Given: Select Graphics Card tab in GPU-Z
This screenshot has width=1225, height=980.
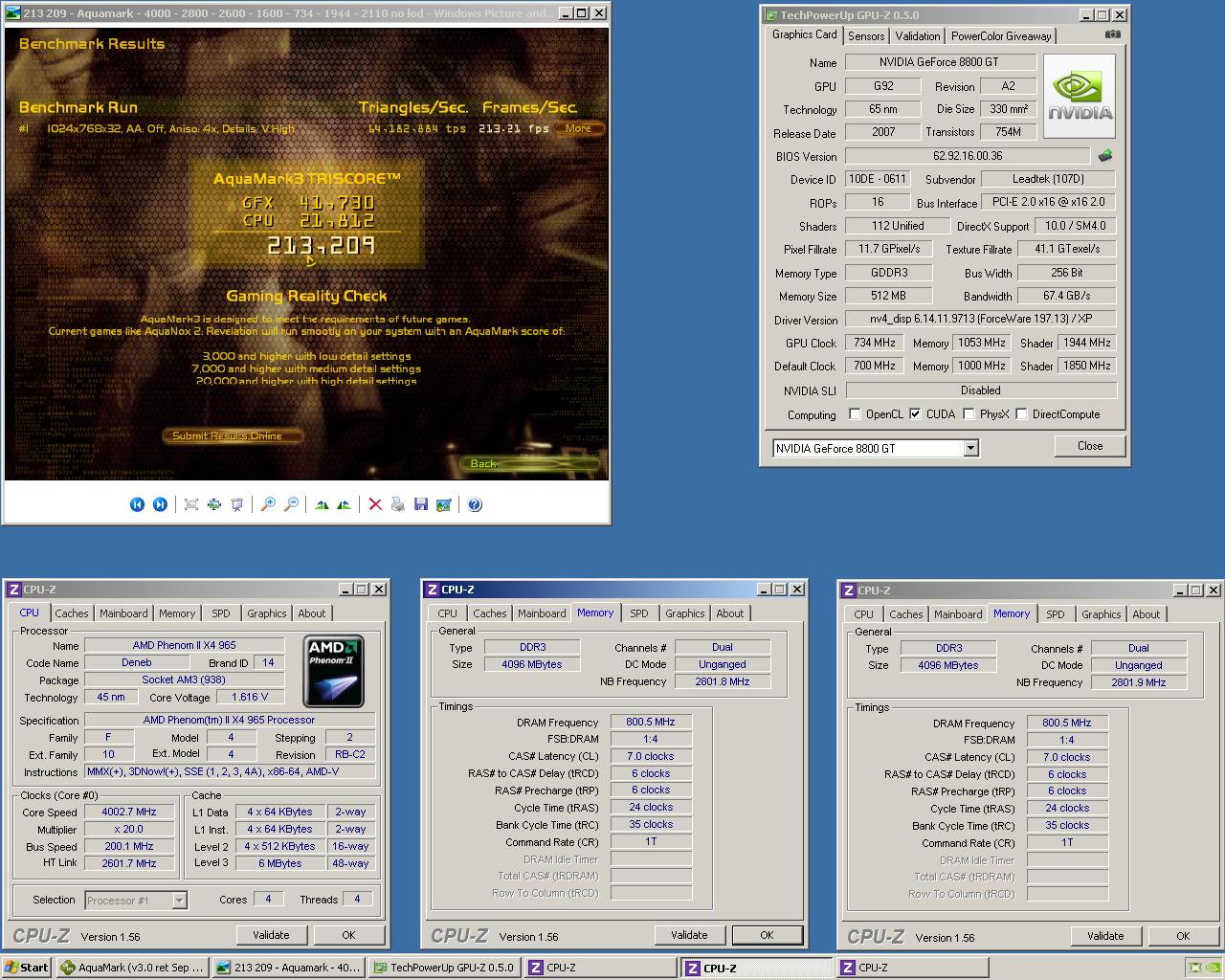Looking at the screenshot, I should (x=804, y=34).
